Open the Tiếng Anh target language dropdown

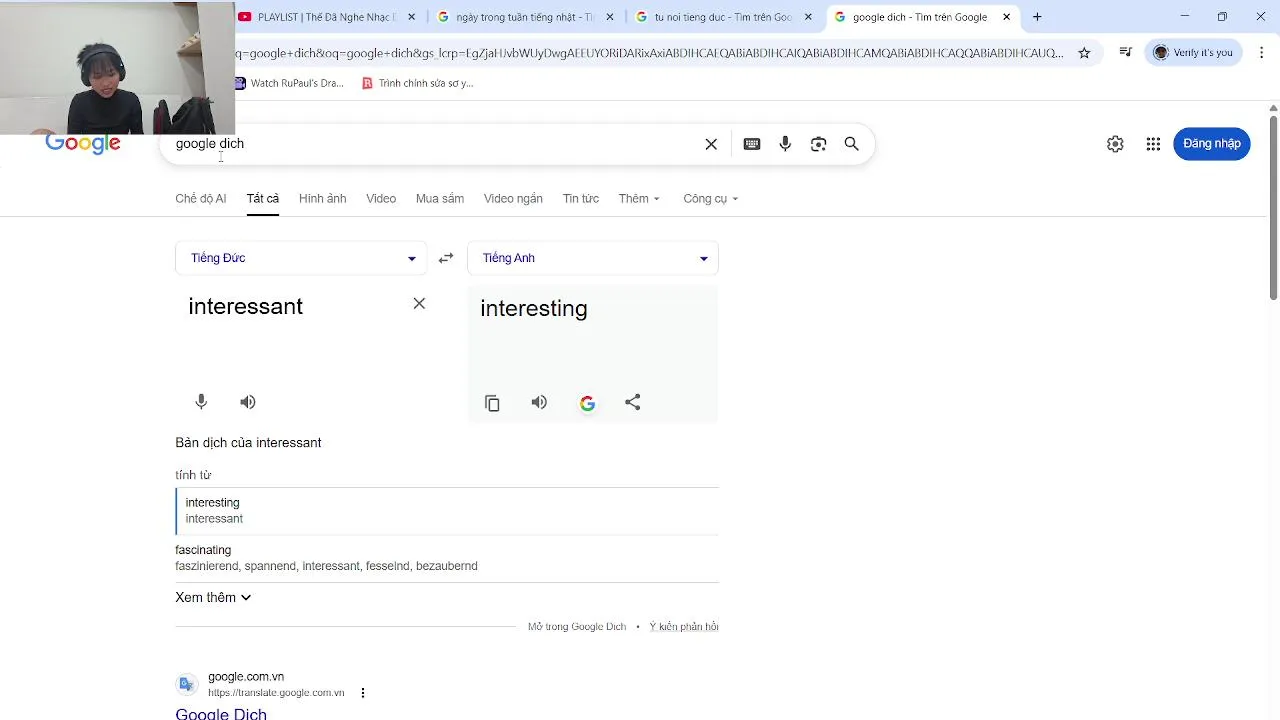[x=593, y=258]
